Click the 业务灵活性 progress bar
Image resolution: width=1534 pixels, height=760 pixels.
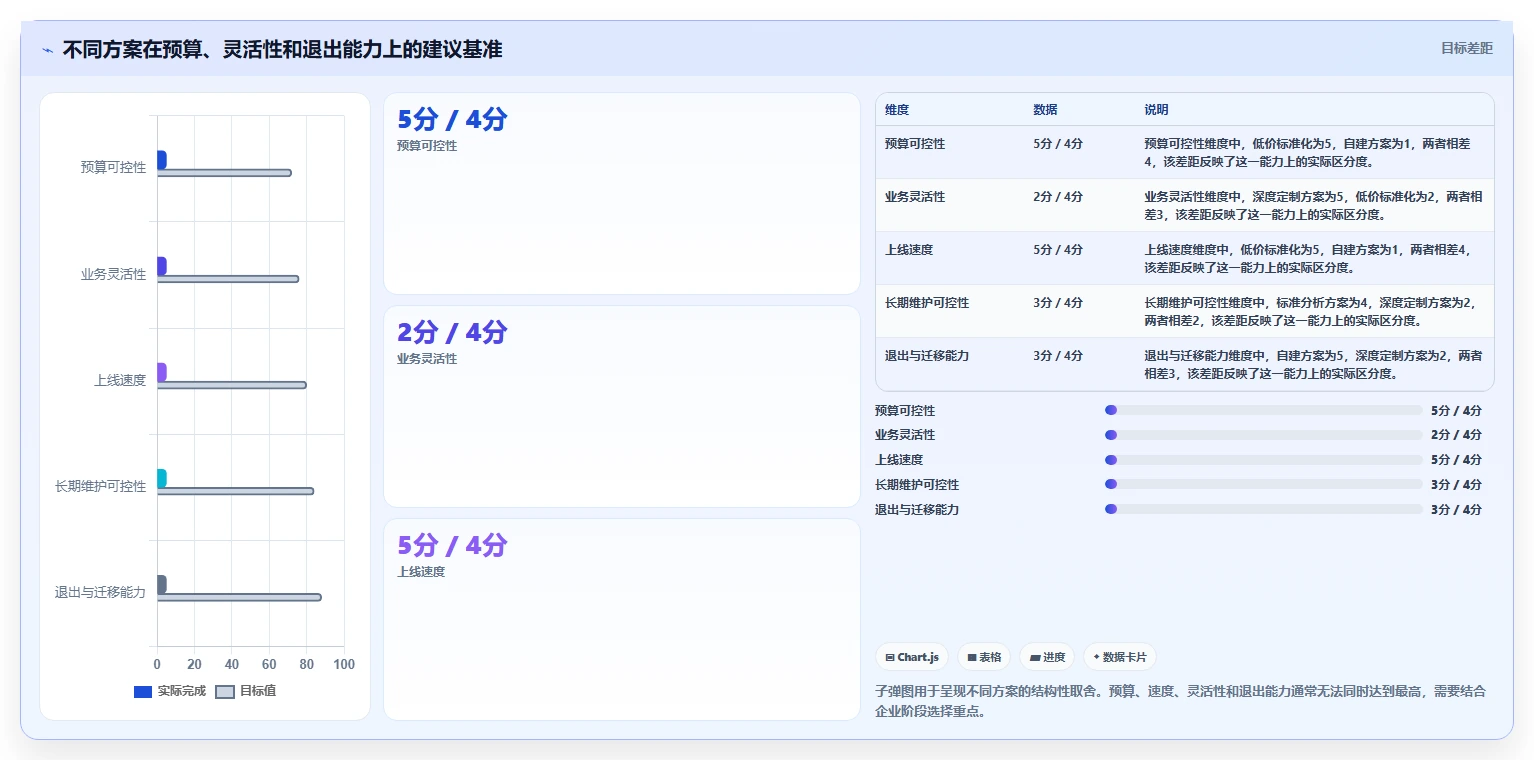tap(1263, 435)
